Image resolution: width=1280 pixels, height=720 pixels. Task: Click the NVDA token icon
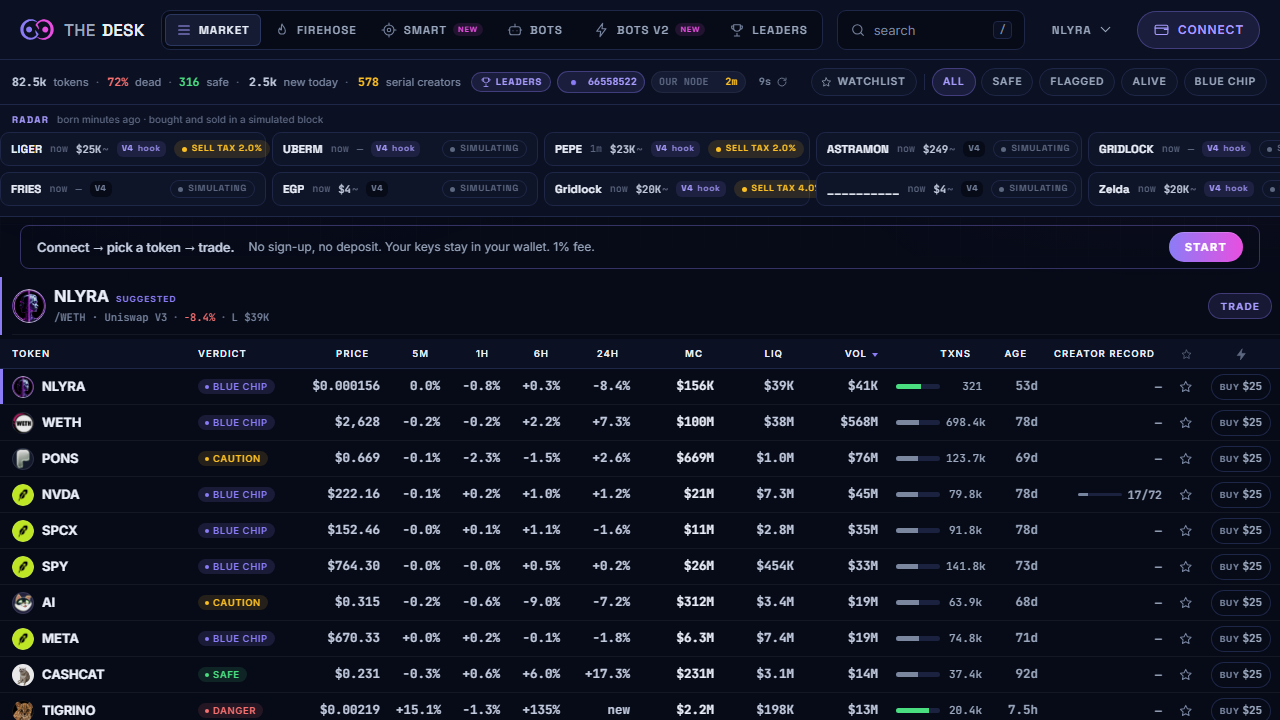click(x=23, y=494)
